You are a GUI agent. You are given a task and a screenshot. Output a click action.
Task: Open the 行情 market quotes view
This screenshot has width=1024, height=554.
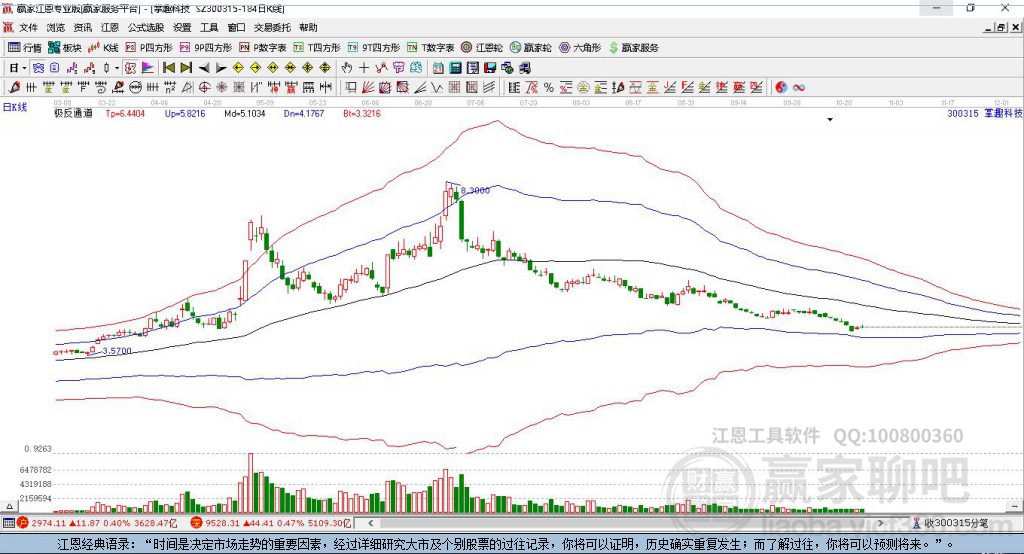(x=24, y=48)
